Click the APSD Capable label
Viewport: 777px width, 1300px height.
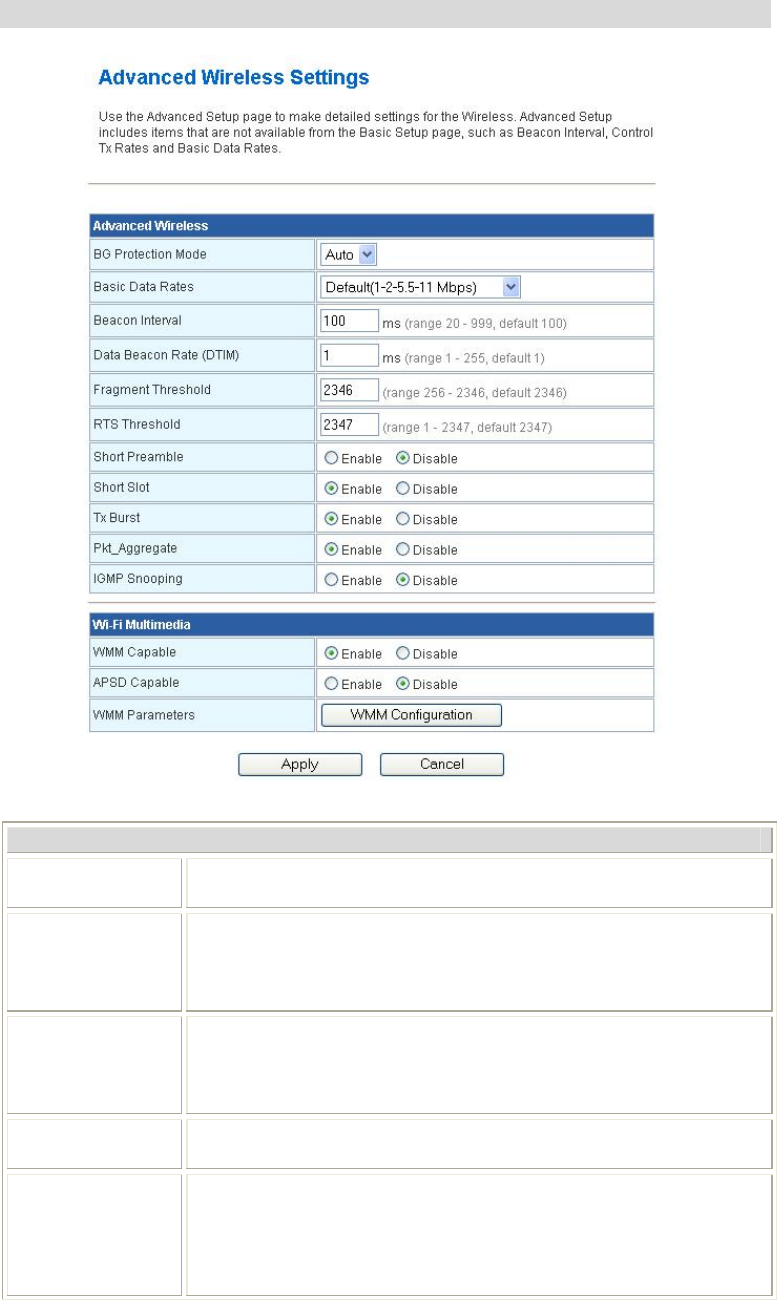[136, 683]
